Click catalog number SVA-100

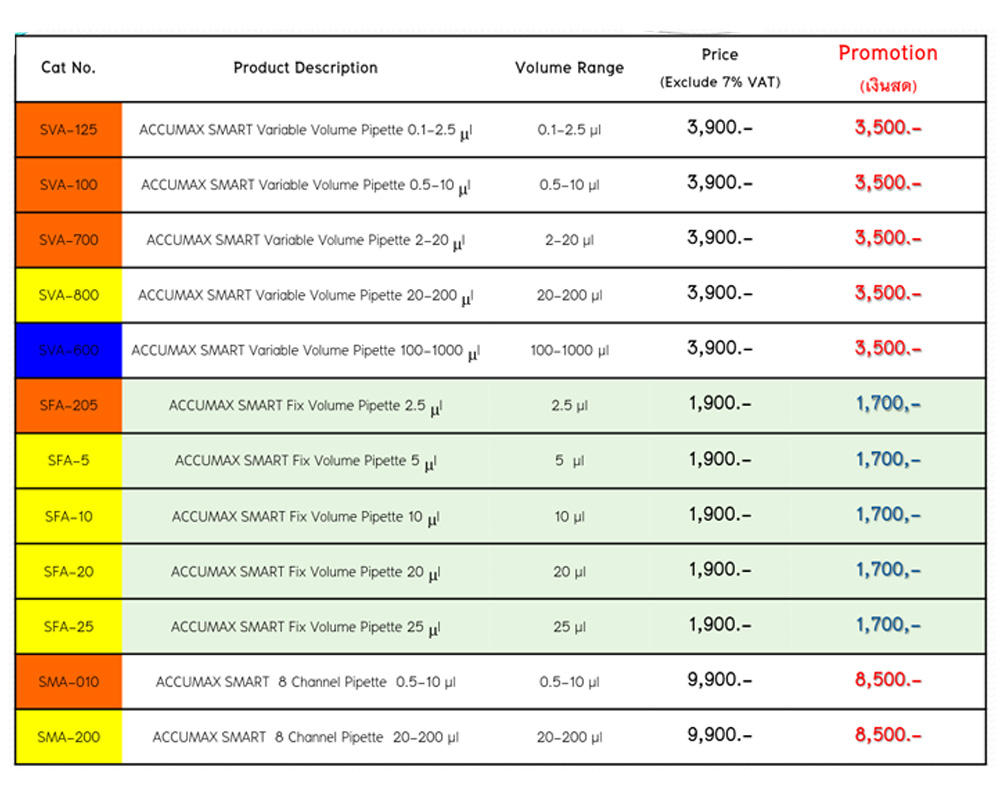[69, 185]
